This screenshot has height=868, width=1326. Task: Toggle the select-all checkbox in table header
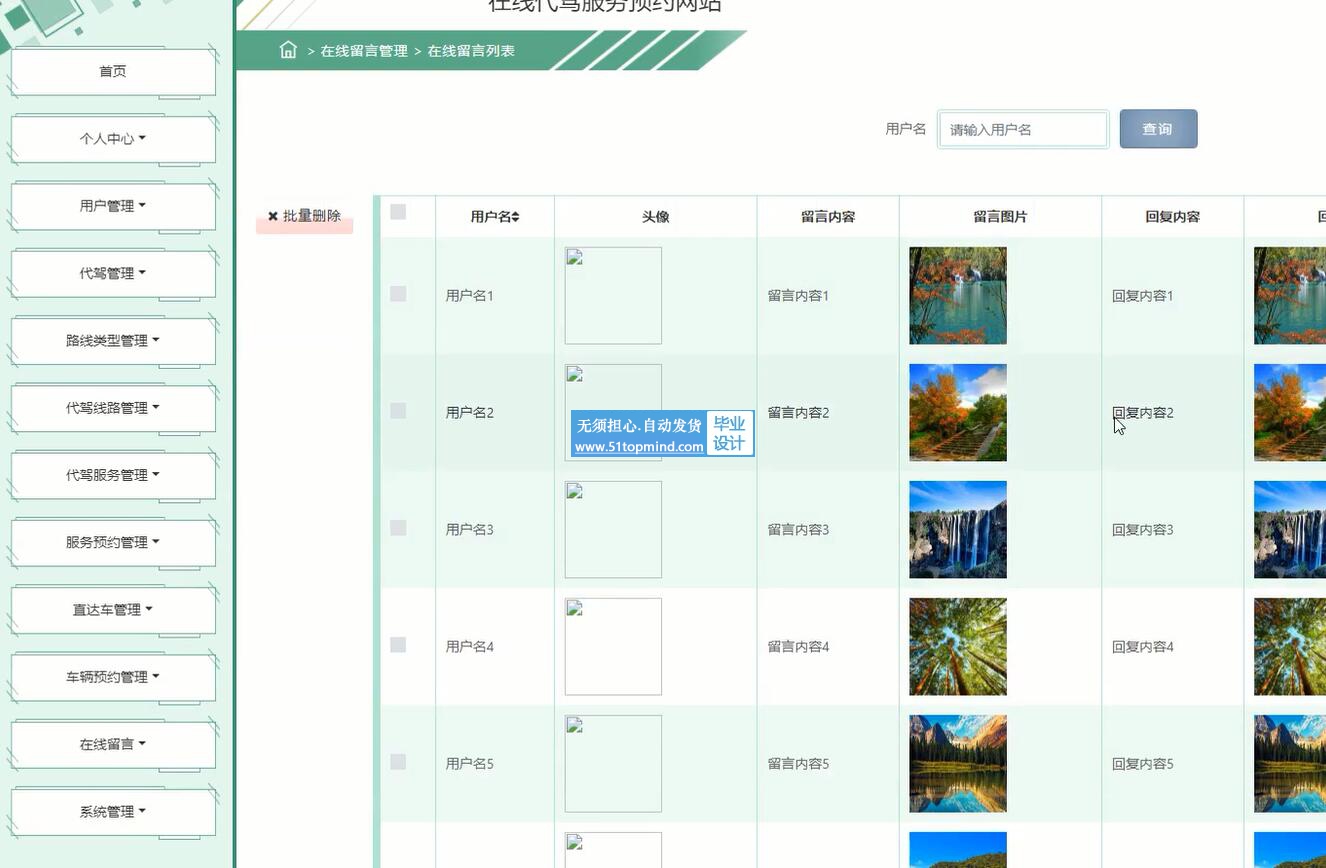398,212
